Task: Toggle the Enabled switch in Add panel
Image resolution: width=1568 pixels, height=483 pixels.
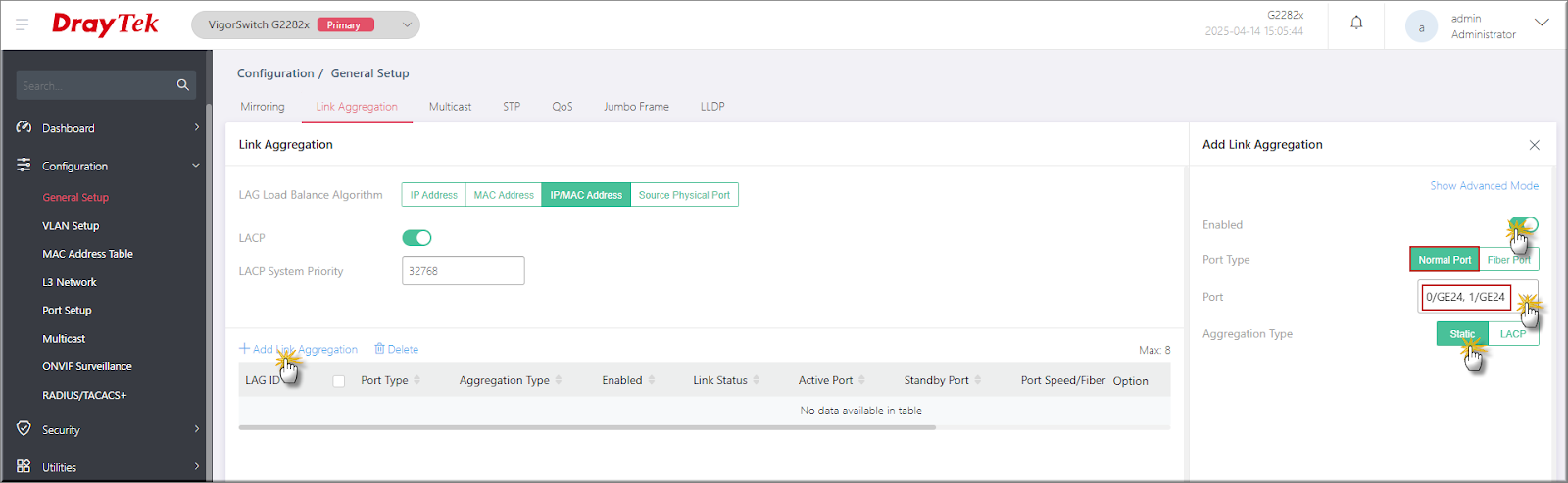Action: tap(1524, 224)
